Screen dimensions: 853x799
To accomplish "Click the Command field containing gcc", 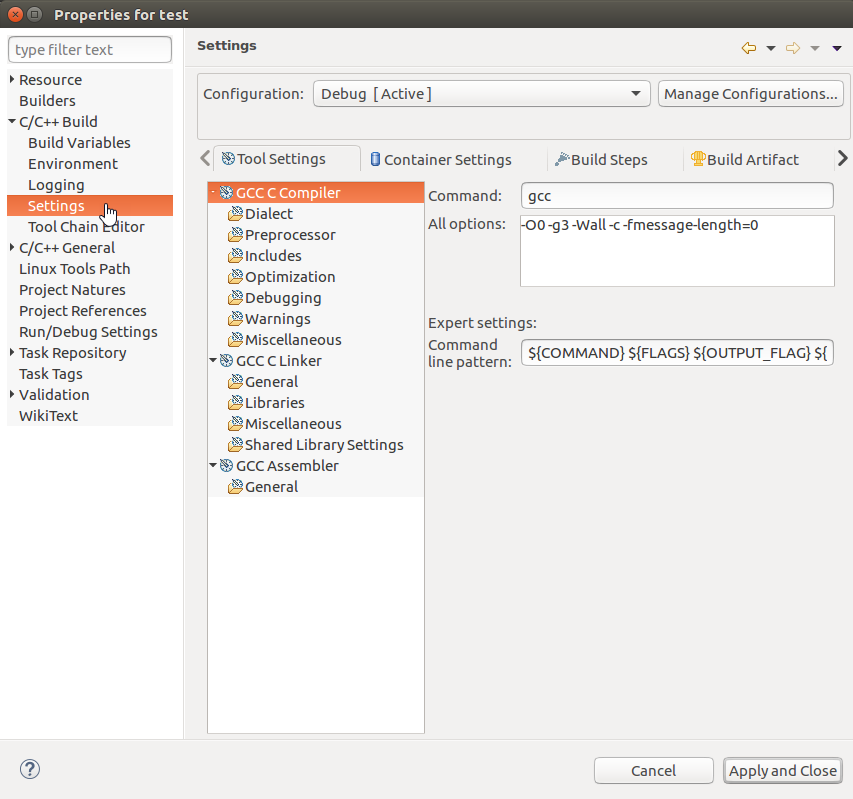I will pos(677,196).
